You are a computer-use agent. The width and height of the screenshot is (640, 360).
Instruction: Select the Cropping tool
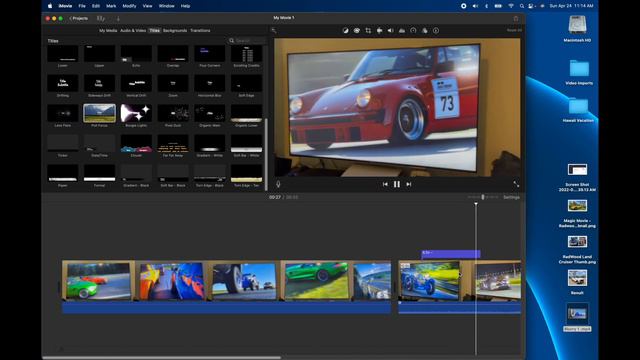(368, 31)
